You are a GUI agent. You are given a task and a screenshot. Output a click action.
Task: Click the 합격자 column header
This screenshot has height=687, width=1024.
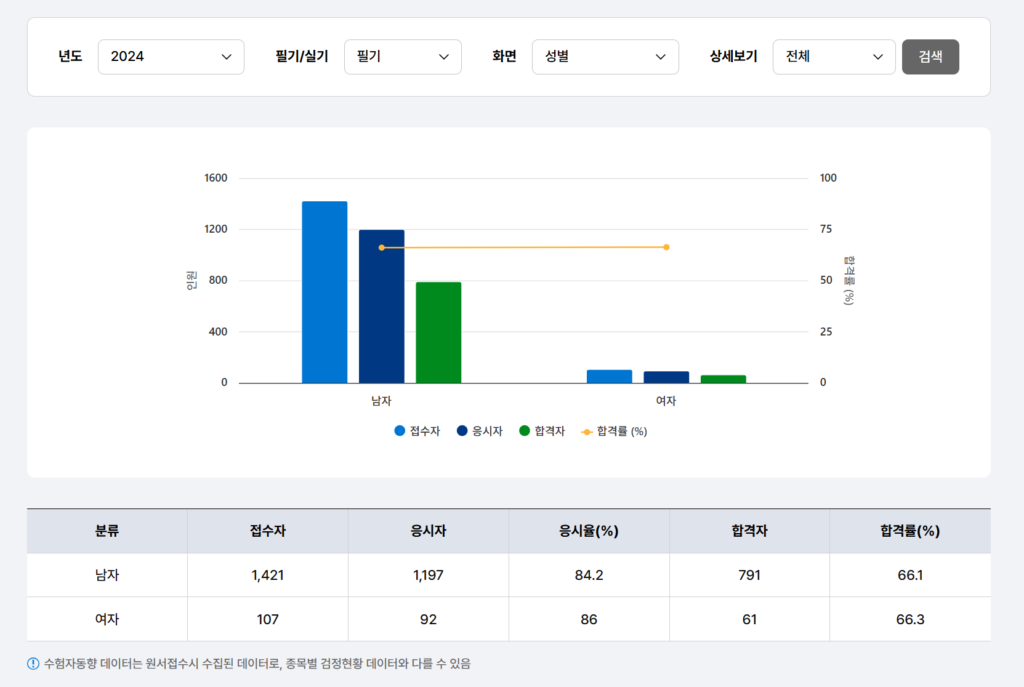(750, 531)
